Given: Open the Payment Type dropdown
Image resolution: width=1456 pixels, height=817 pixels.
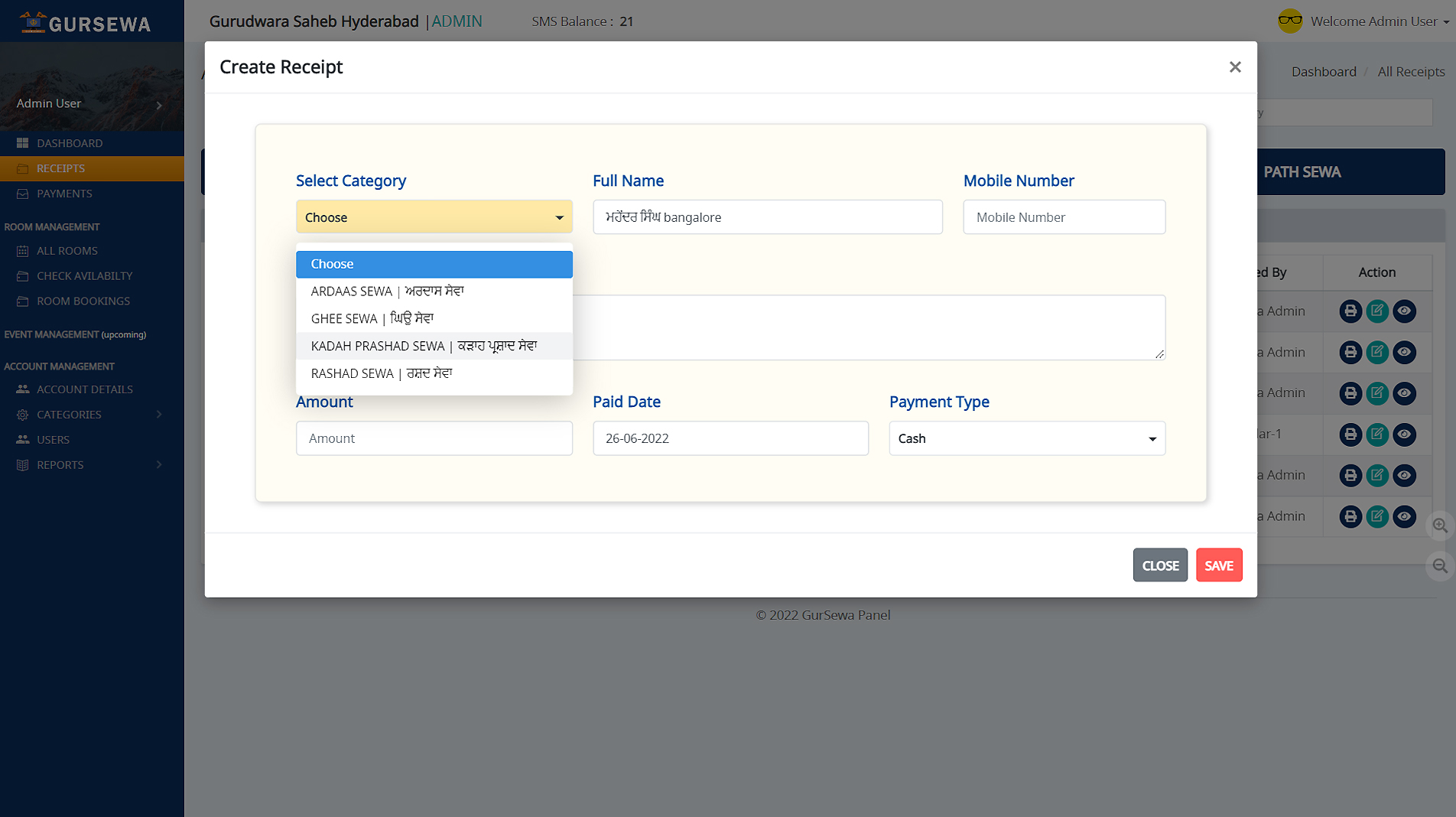Looking at the screenshot, I should [1026, 438].
